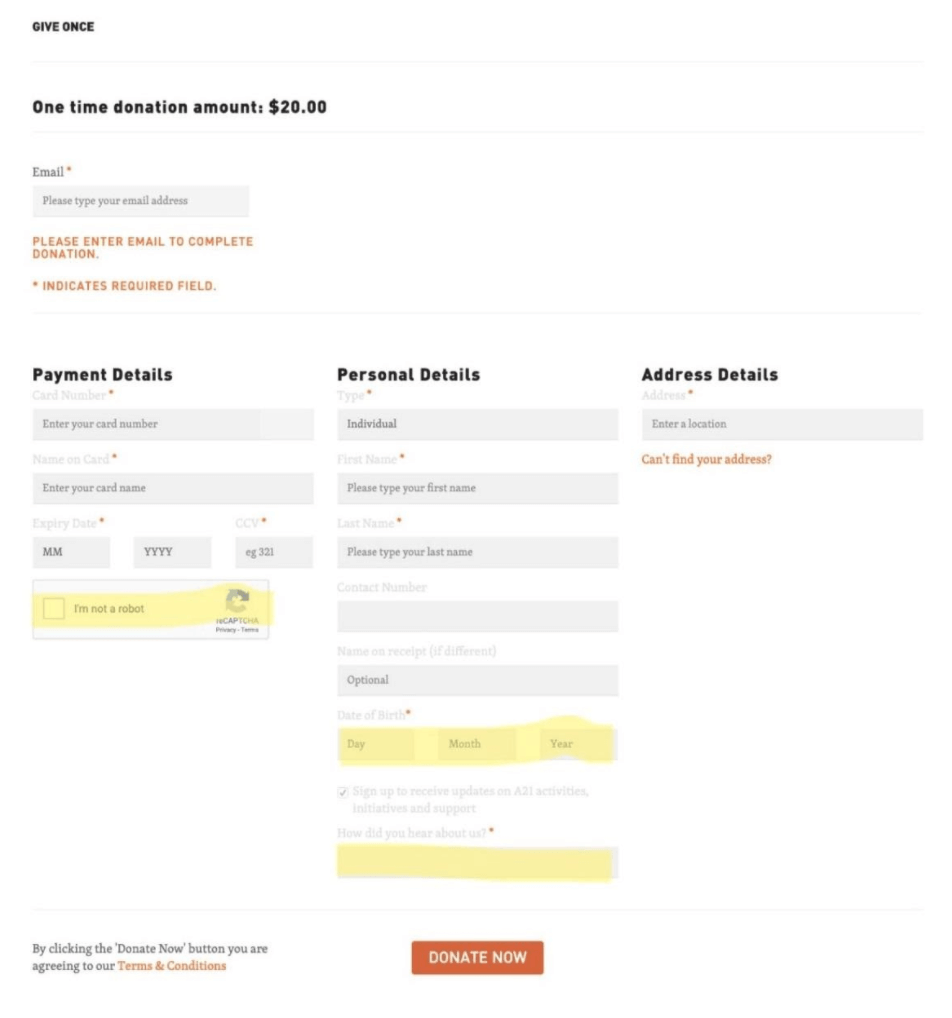Focus the card number input
The width and height of the screenshot is (952, 1018).
(x=172, y=424)
